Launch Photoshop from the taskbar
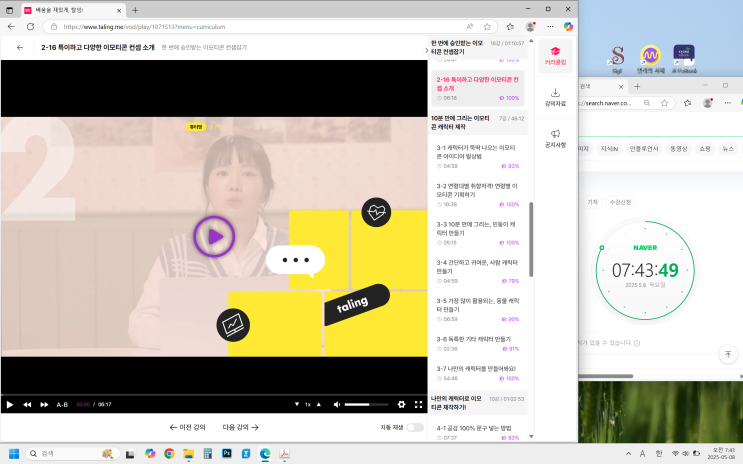 (227, 454)
